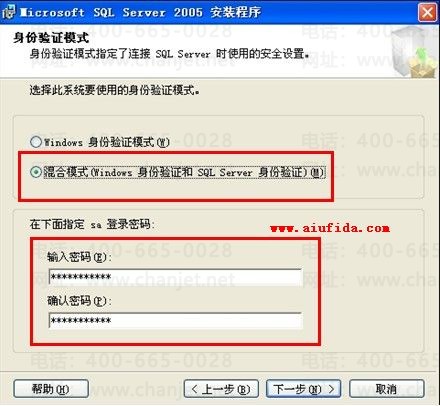This screenshot has width=440, height=406.
Task: Click the www.aiufida.com red link text
Action: tap(330, 228)
